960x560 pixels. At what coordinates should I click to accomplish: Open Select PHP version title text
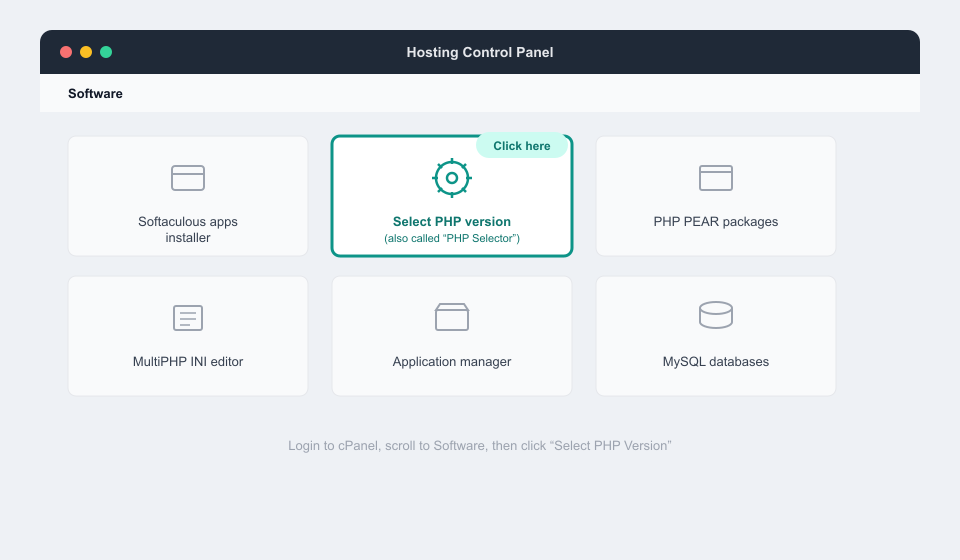tap(452, 222)
